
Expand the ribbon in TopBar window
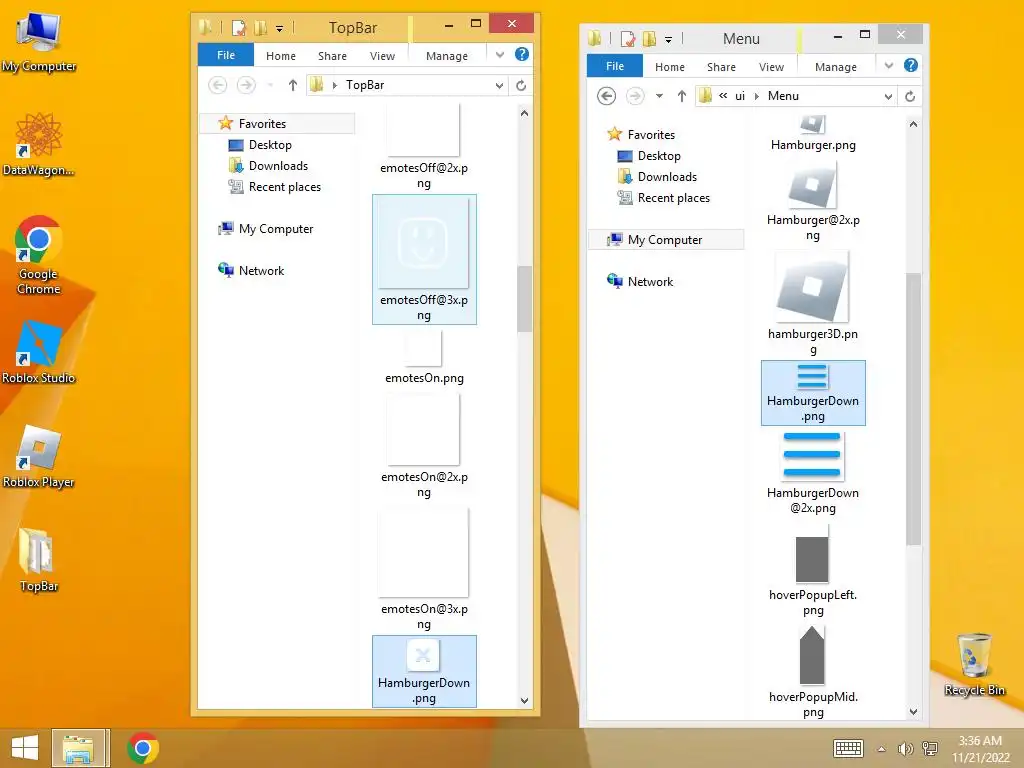click(500, 55)
